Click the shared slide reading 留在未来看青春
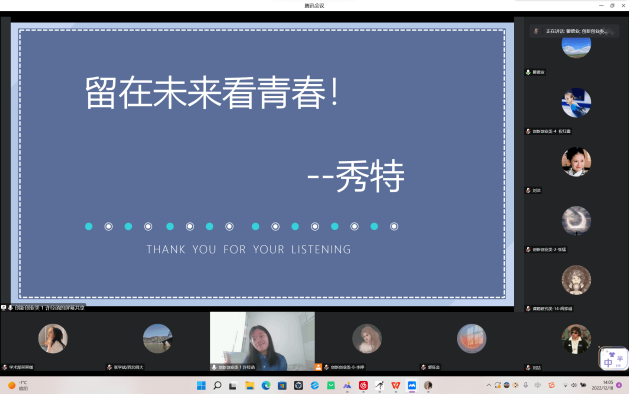This screenshot has height=394, width=629. point(262,164)
